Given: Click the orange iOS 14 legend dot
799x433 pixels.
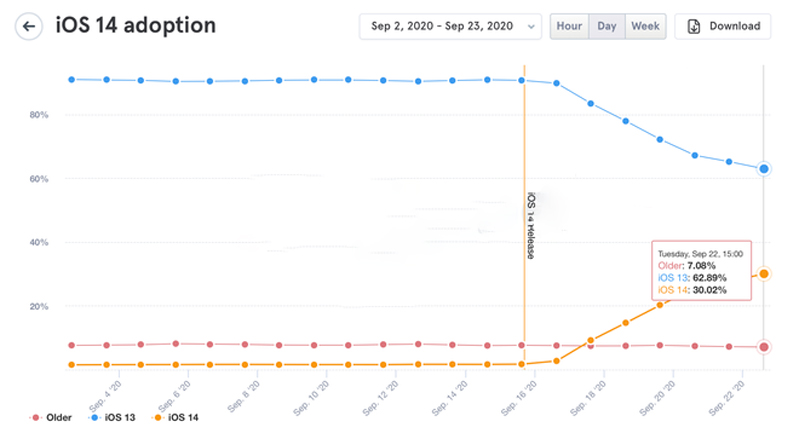Looking at the screenshot, I should coord(156,416).
